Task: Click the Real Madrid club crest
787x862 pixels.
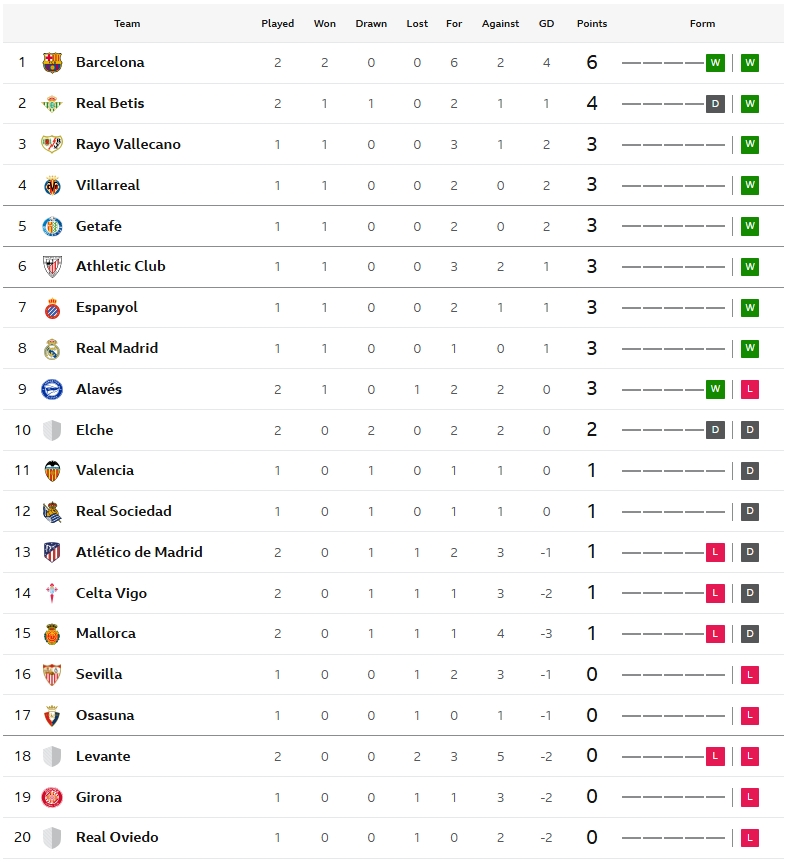Action: [x=52, y=349]
